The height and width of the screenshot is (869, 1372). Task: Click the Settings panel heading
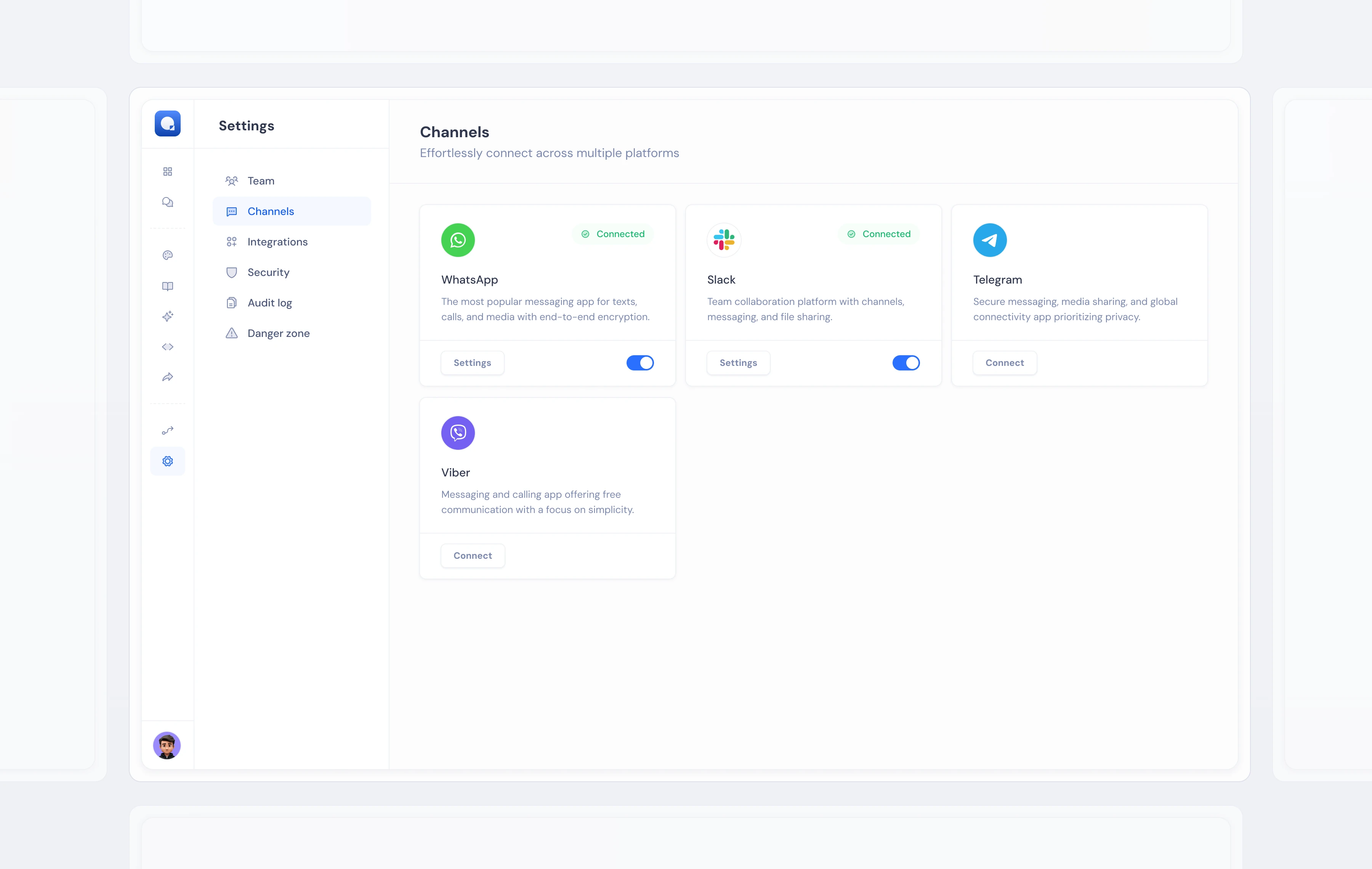[x=247, y=126]
